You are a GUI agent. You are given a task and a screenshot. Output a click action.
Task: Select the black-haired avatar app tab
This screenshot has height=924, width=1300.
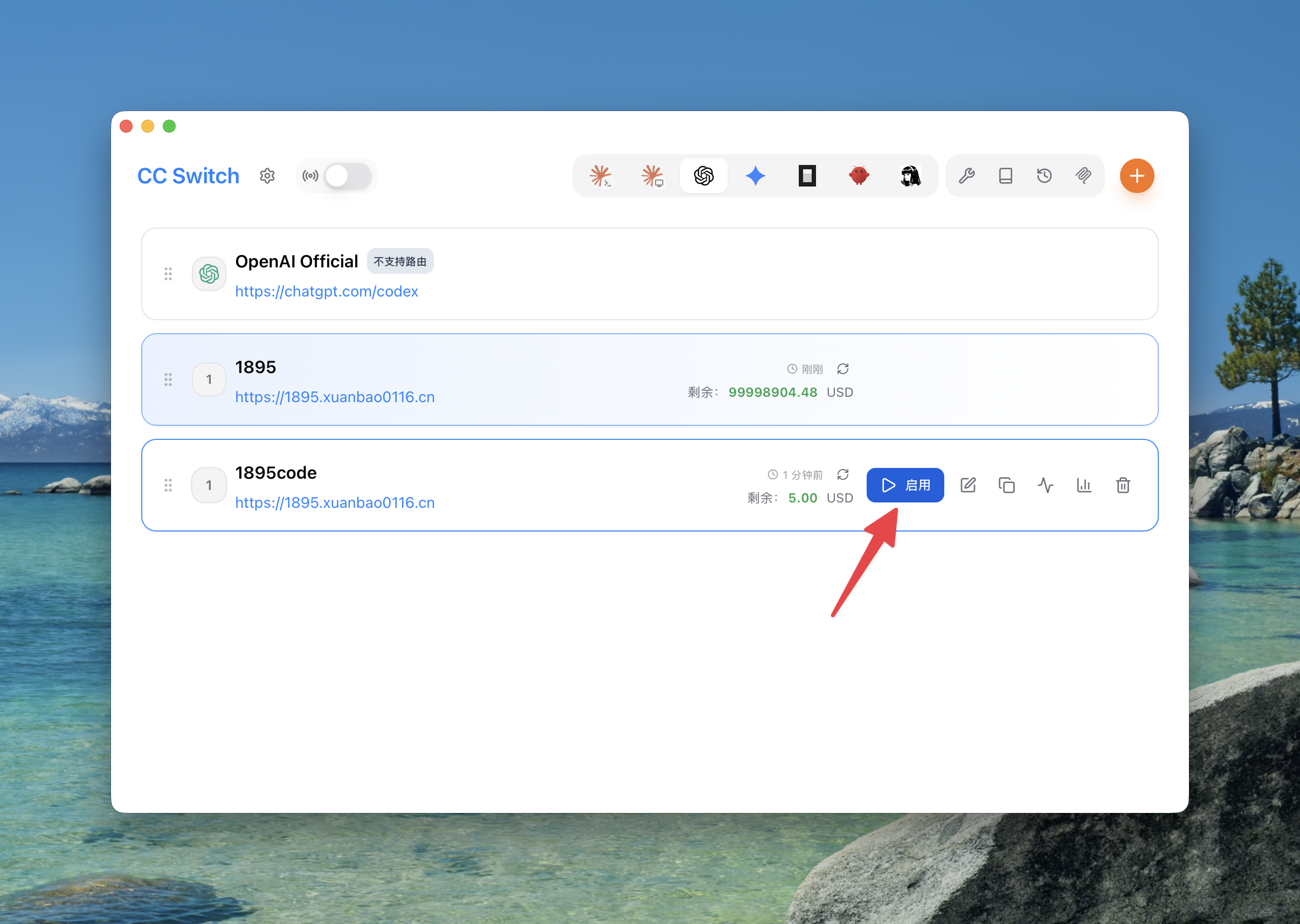(x=910, y=176)
